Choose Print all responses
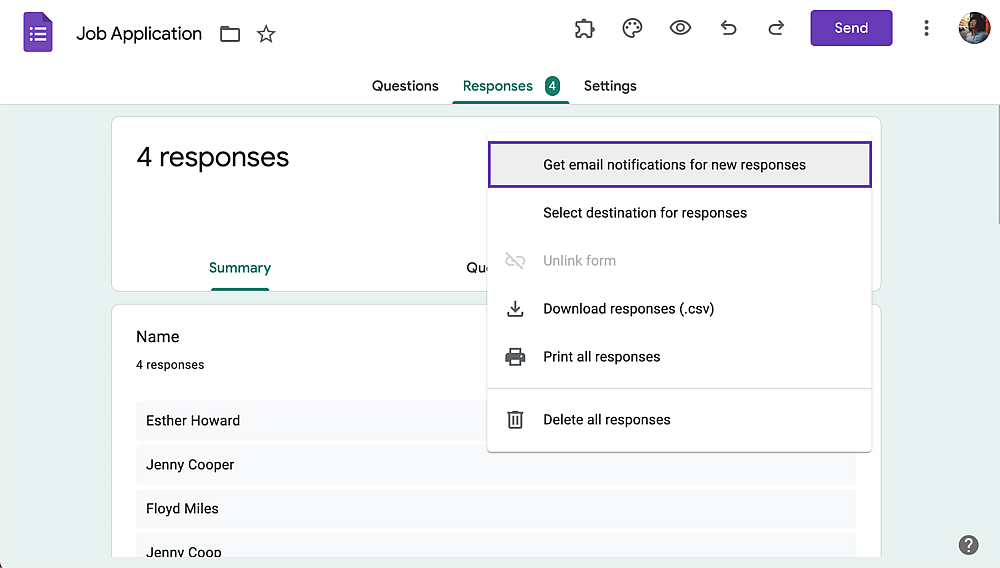This screenshot has height=568, width=1000. tap(680, 356)
